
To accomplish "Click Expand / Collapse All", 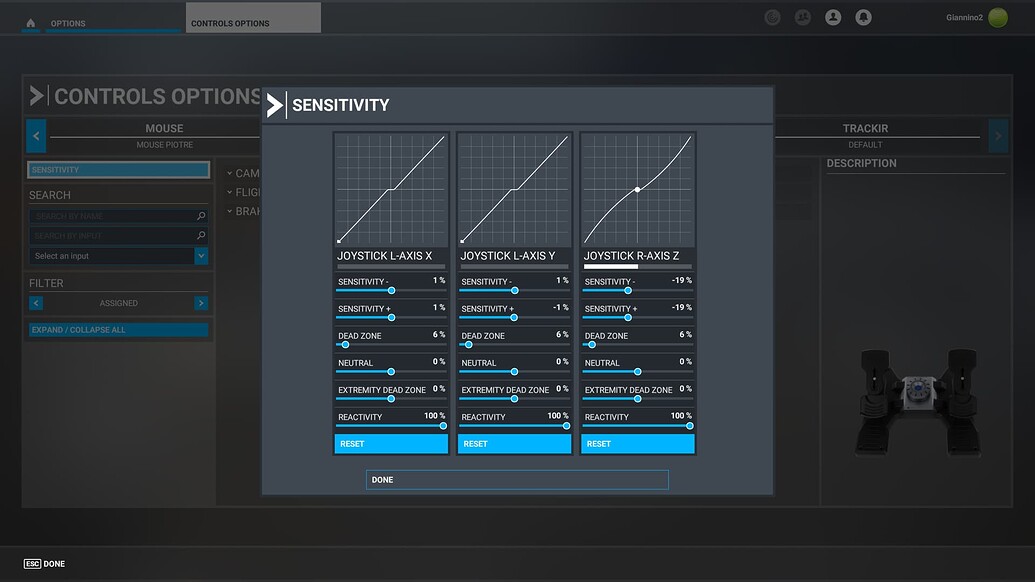I will click(118, 329).
